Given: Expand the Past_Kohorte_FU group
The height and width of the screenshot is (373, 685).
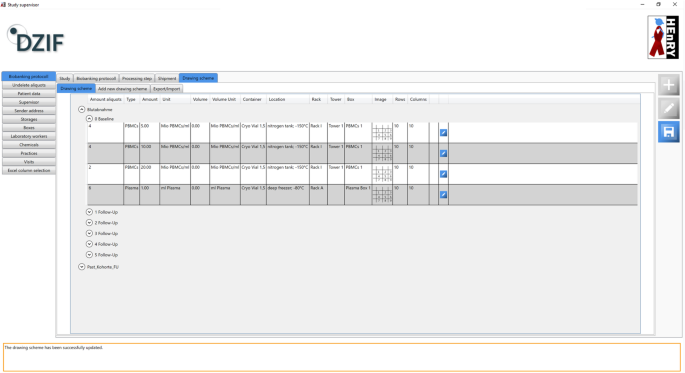Looking at the screenshot, I should [x=82, y=266].
